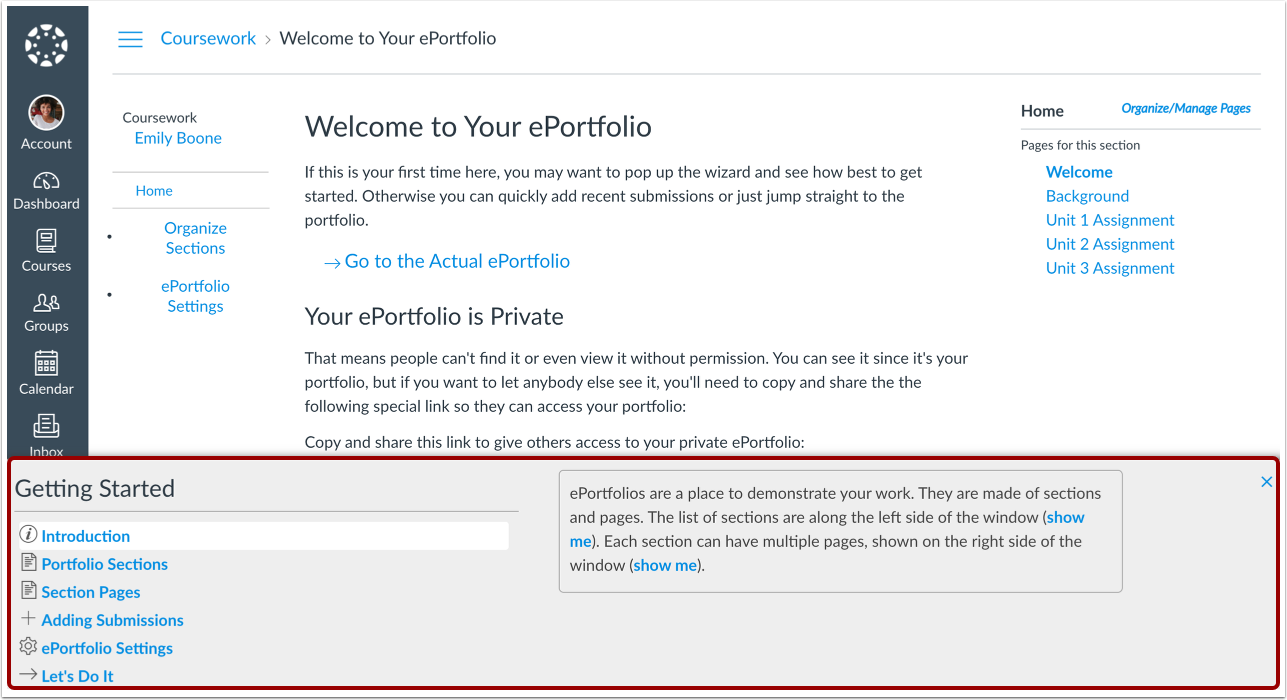This screenshot has width=1287, height=700.
Task: Open the Inbox icon in sidebar
Action: tap(46, 425)
